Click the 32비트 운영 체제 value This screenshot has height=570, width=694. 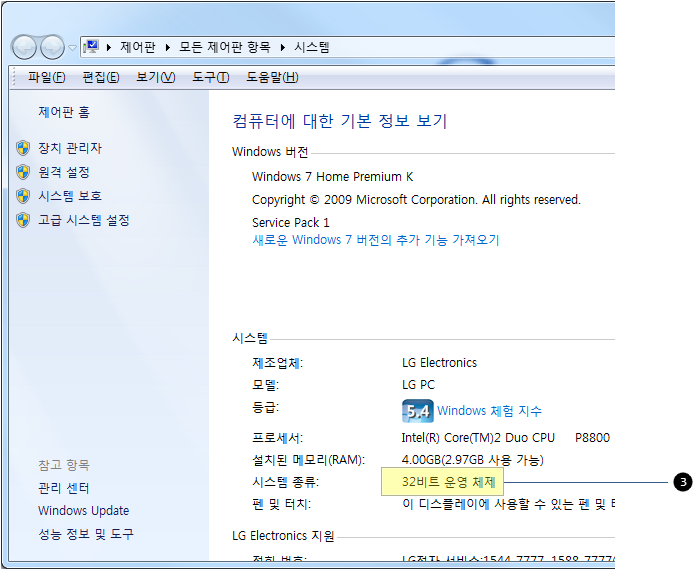(x=449, y=481)
